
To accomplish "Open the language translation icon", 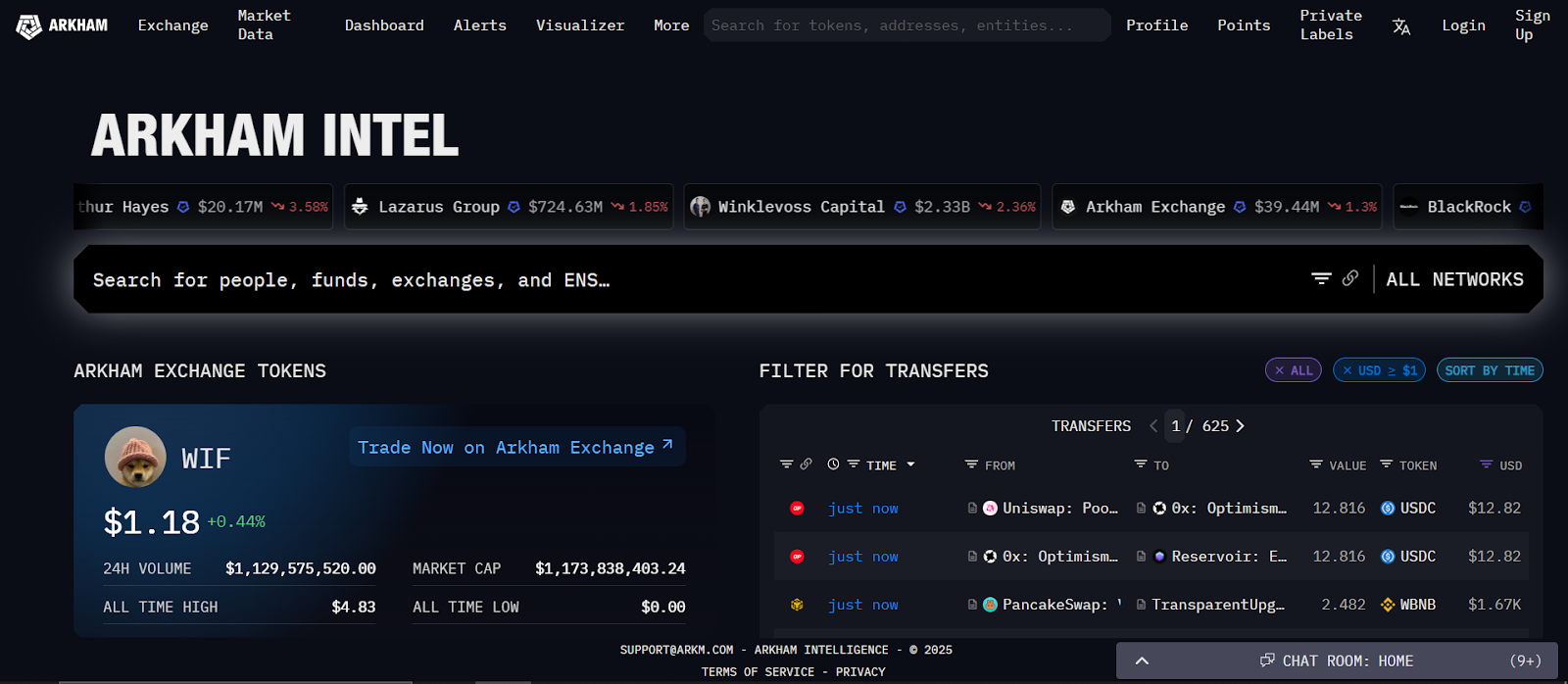I will coord(1401,26).
